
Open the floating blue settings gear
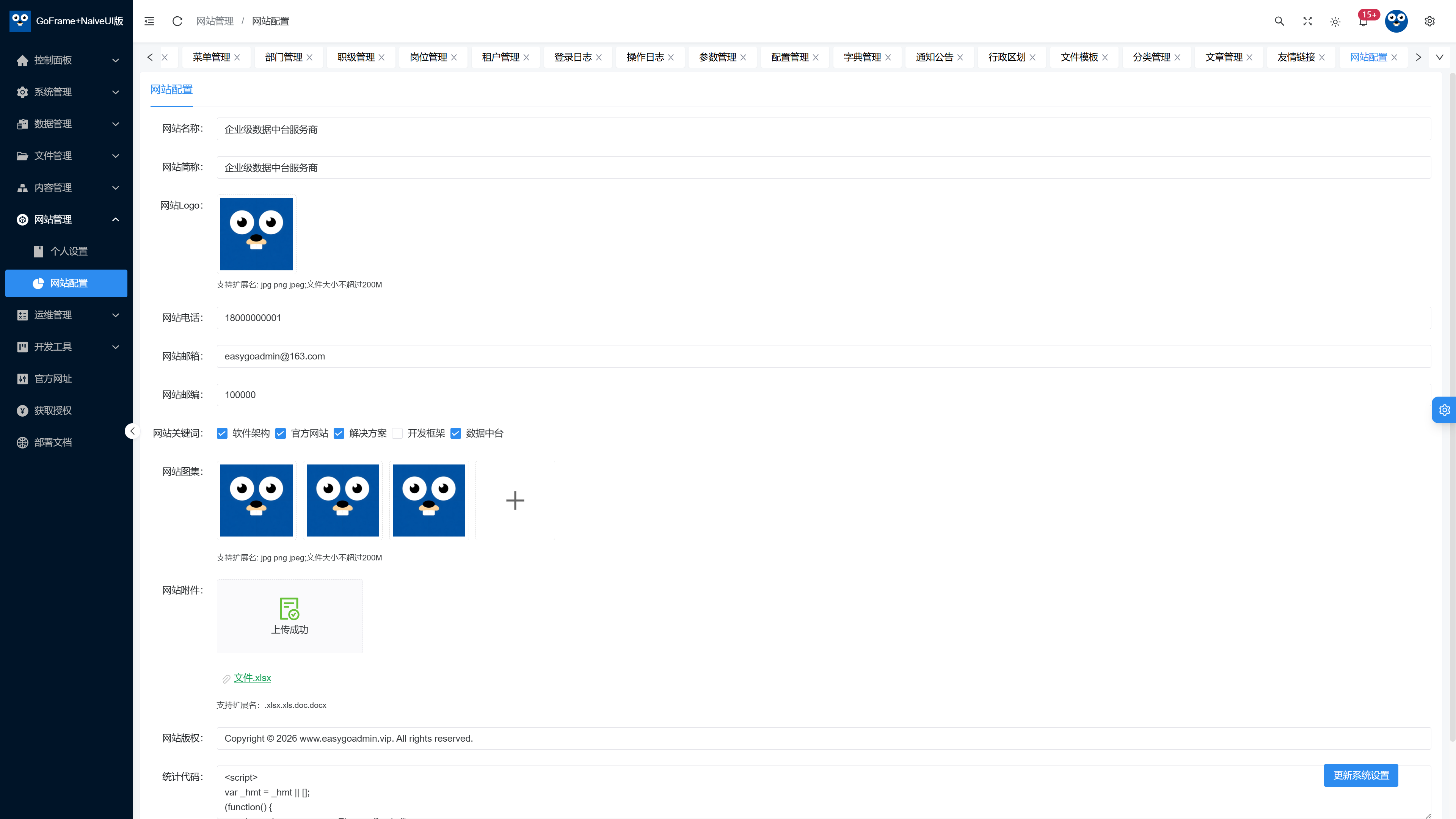coord(1444,410)
